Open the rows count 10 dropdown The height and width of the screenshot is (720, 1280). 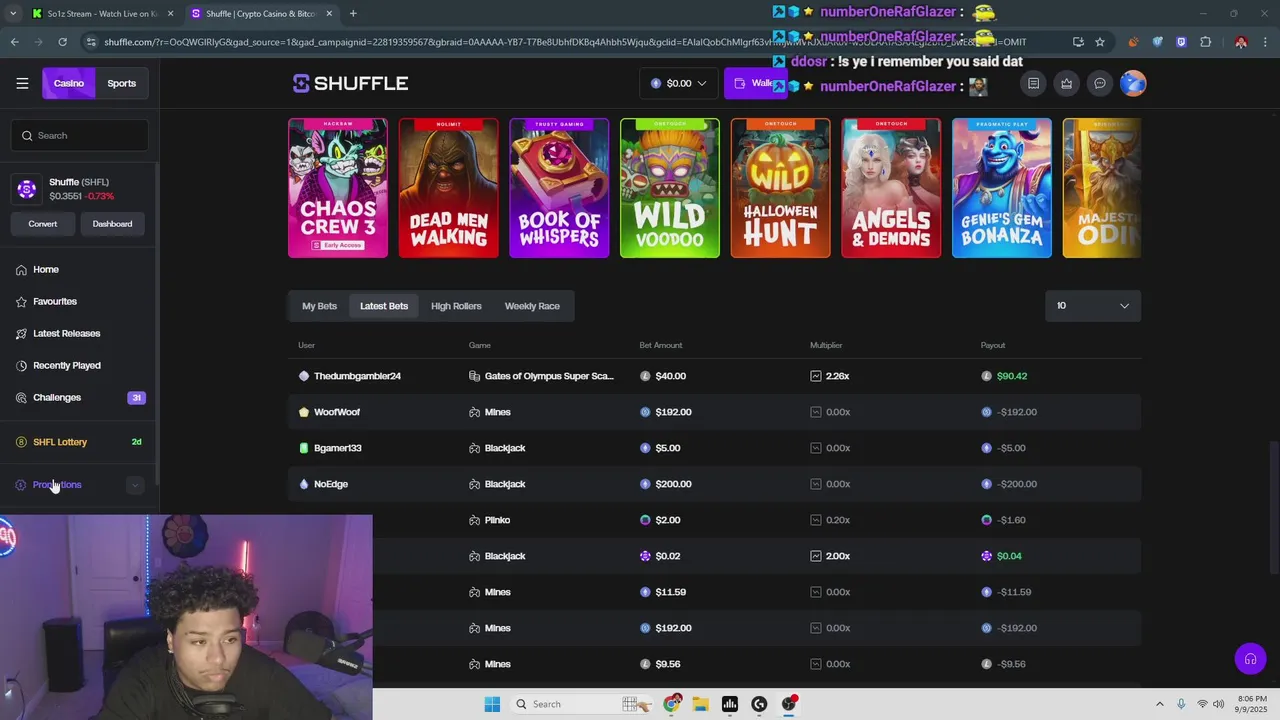coord(1093,306)
